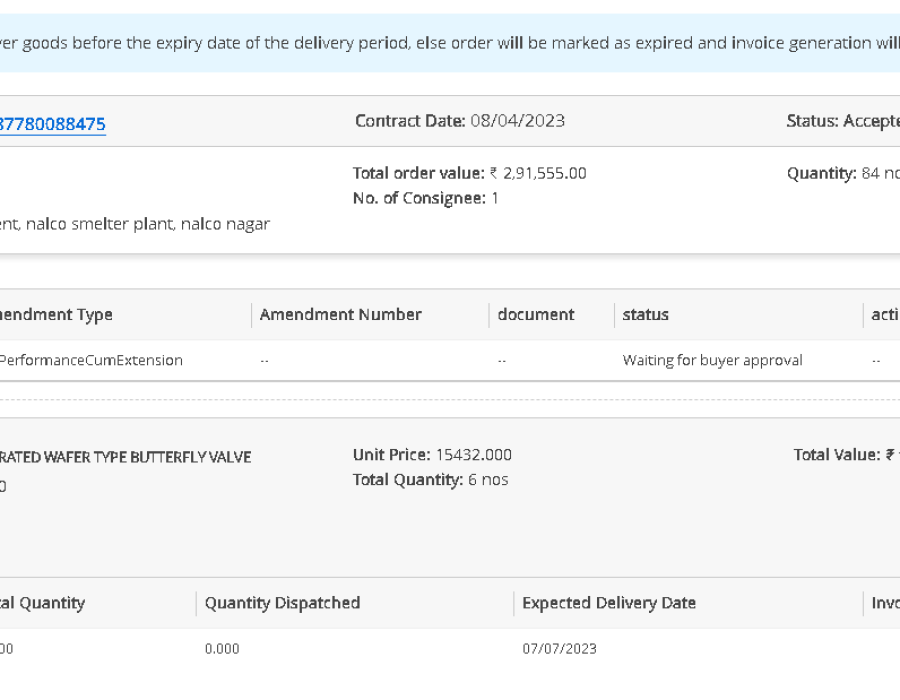This screenshot has height=700, width=900.
Task: Click the Expected Delivery Date column header
Action: pos(609,603)
